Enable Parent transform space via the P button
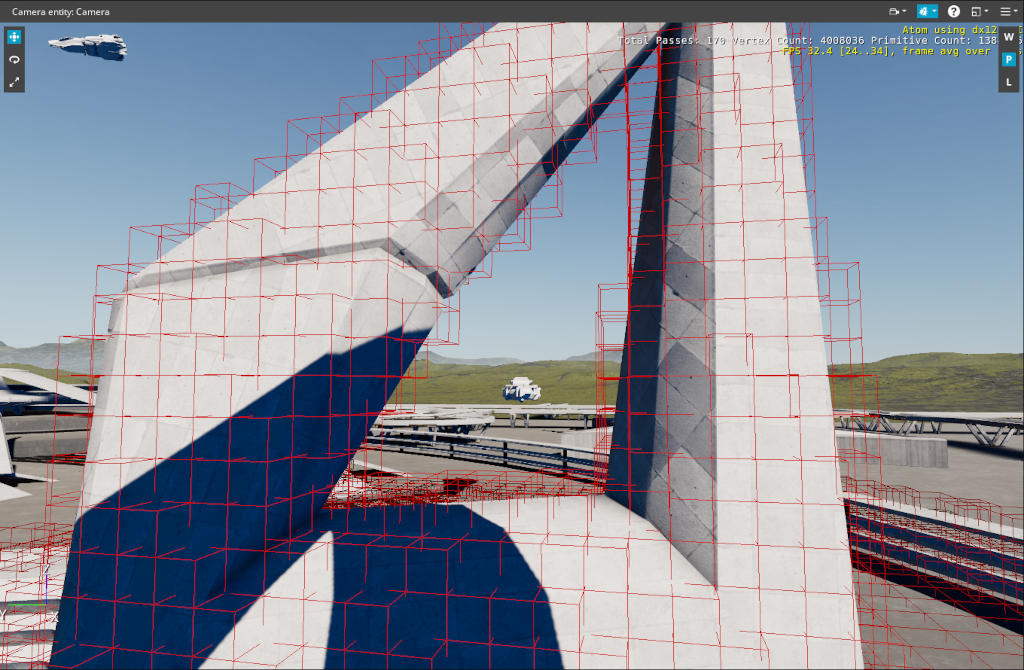 pos(1008,59)
